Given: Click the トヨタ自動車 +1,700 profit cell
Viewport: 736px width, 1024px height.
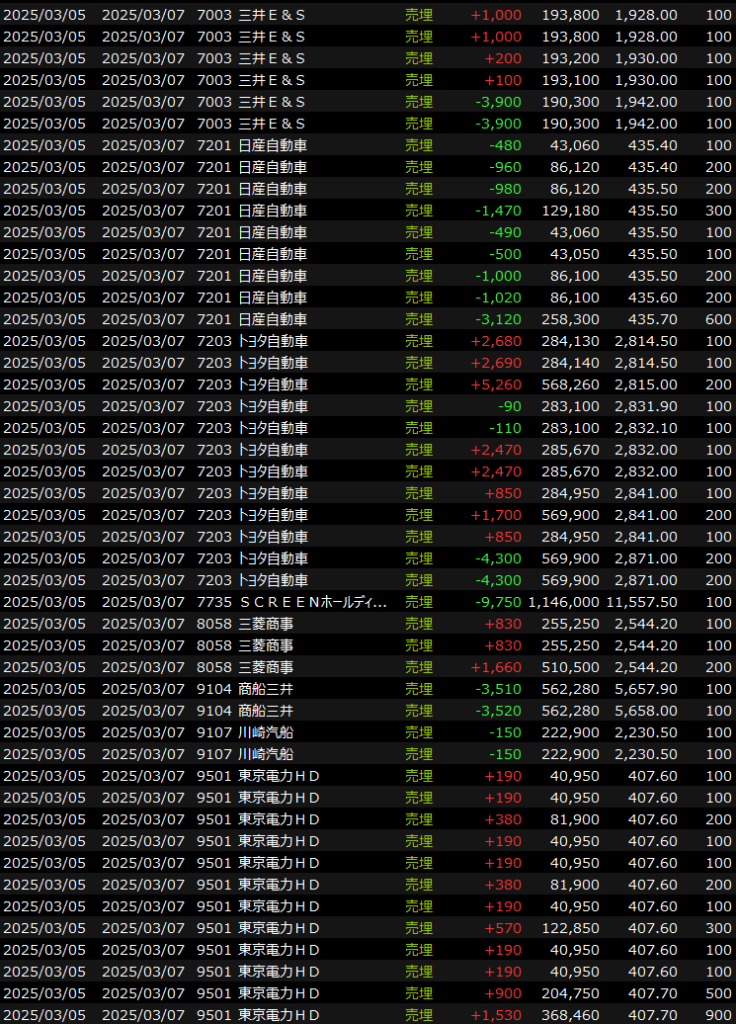Looking at the screenshot, I should (x=496, y=515).
